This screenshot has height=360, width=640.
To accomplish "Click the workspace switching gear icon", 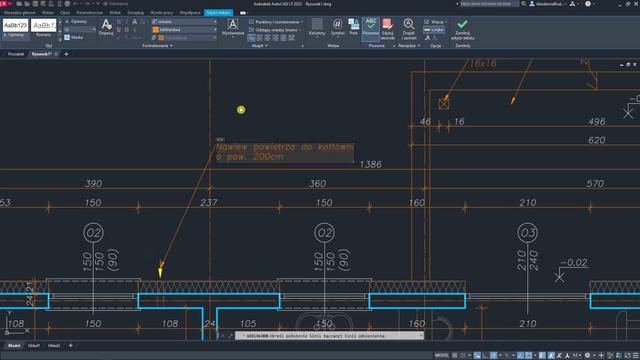I will 587,356.
